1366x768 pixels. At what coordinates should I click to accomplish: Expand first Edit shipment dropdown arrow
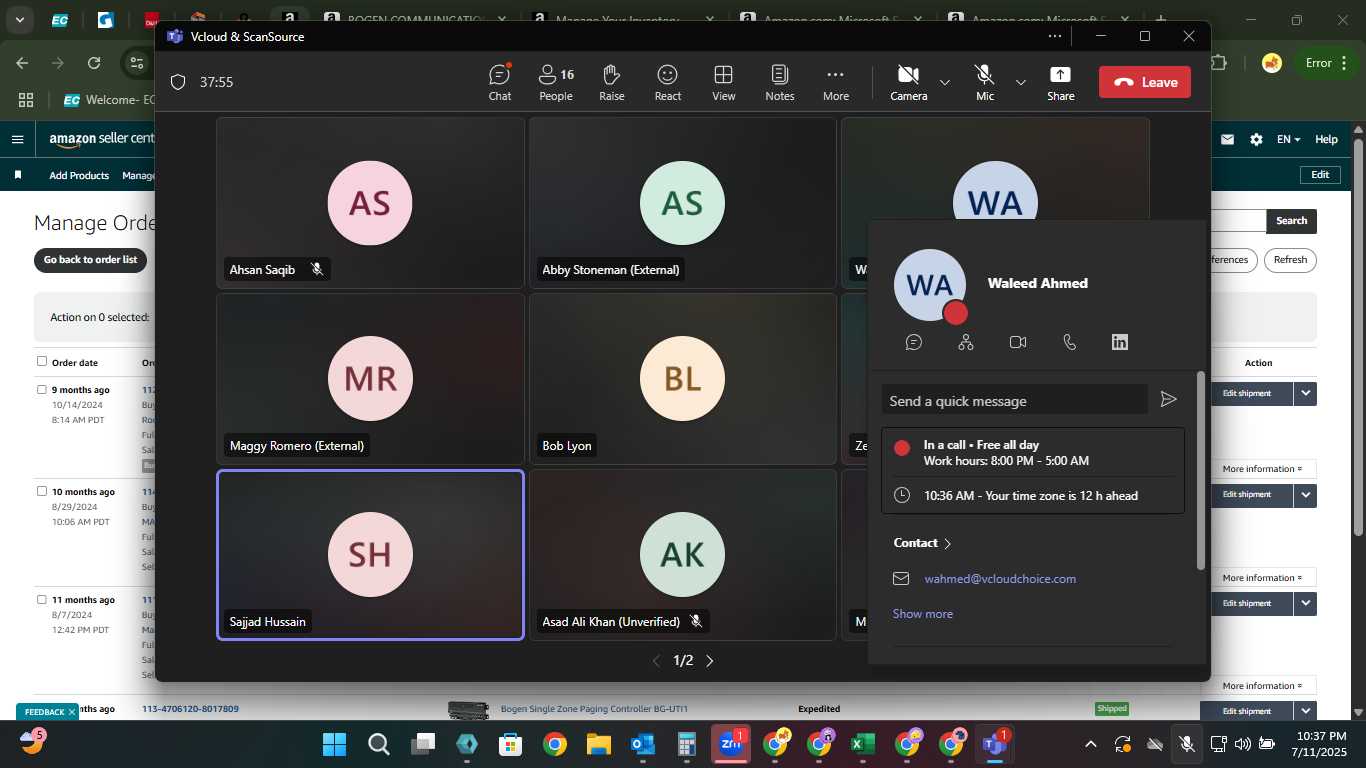click(1305, 393)
